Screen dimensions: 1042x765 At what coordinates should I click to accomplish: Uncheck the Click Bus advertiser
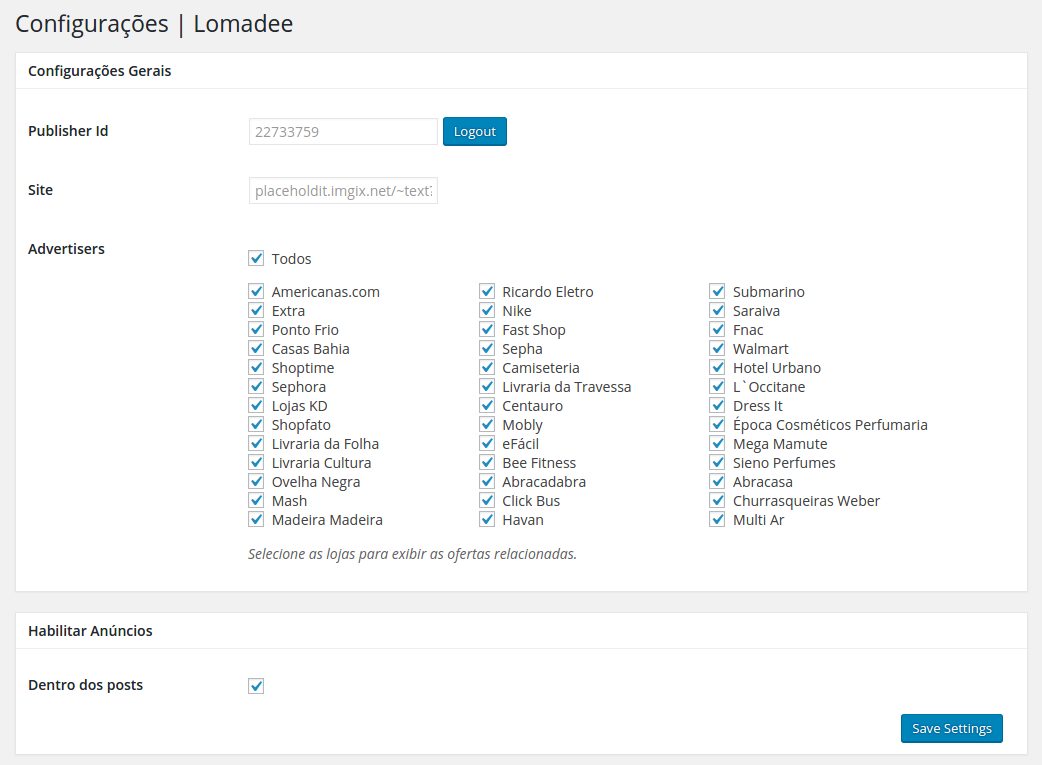point(487,501)
